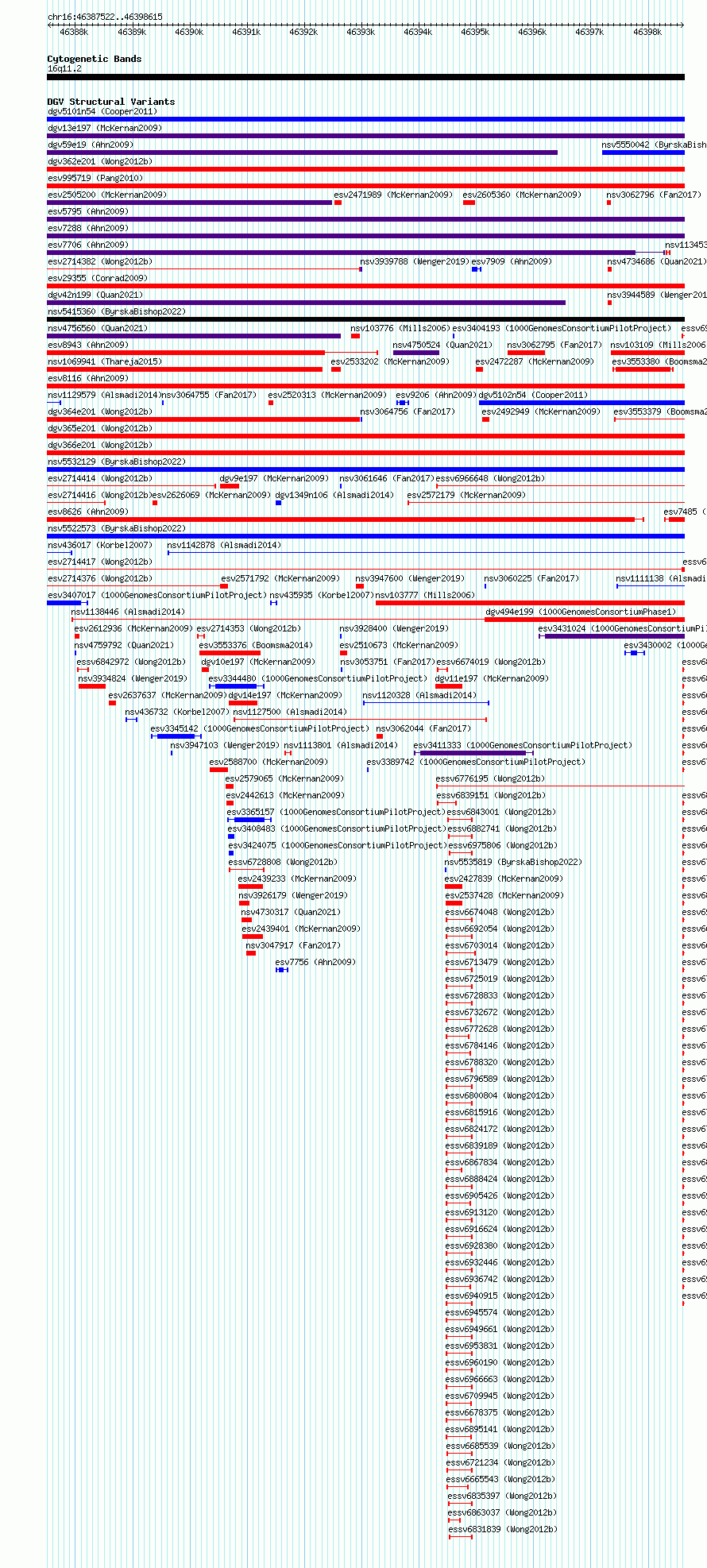Select esv8626 (Ahn2009) label

tap(88, 512)
